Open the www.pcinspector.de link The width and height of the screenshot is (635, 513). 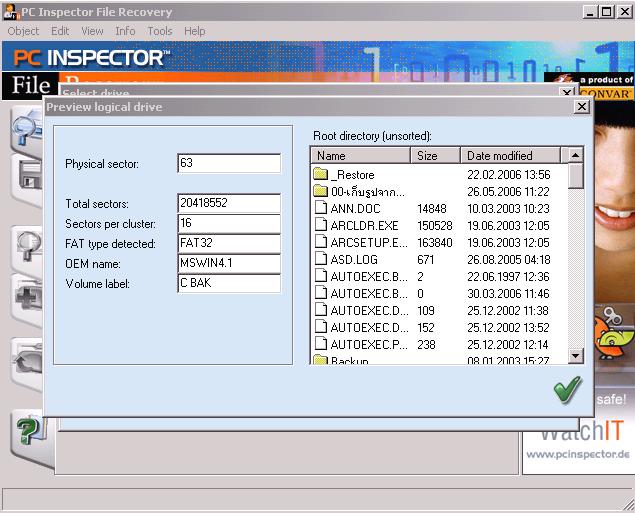coord(577,454)
